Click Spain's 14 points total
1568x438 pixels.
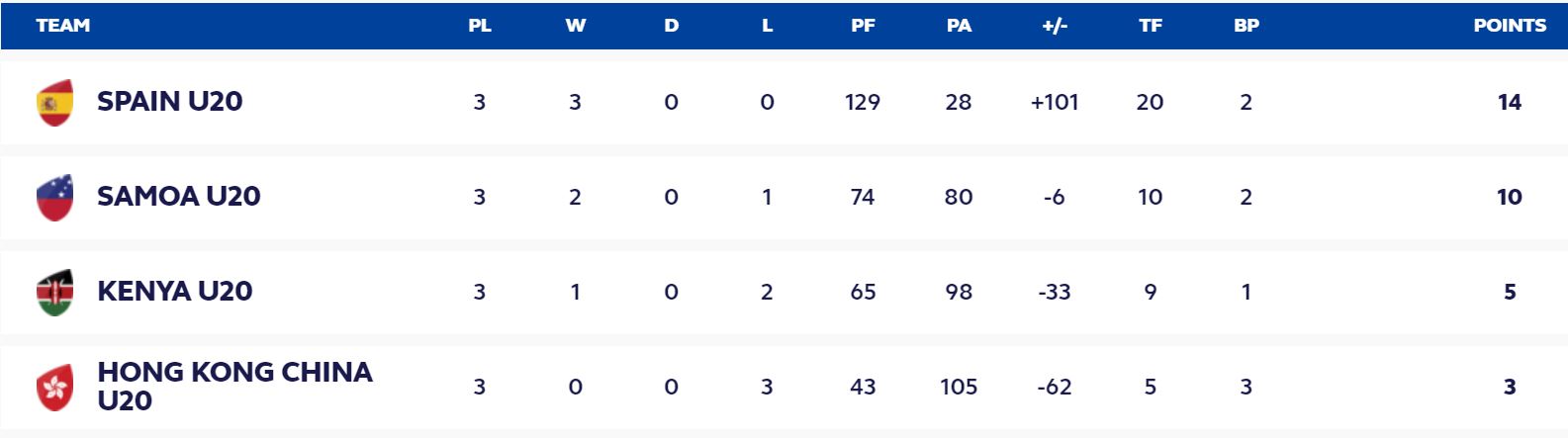coord(1509,102)
